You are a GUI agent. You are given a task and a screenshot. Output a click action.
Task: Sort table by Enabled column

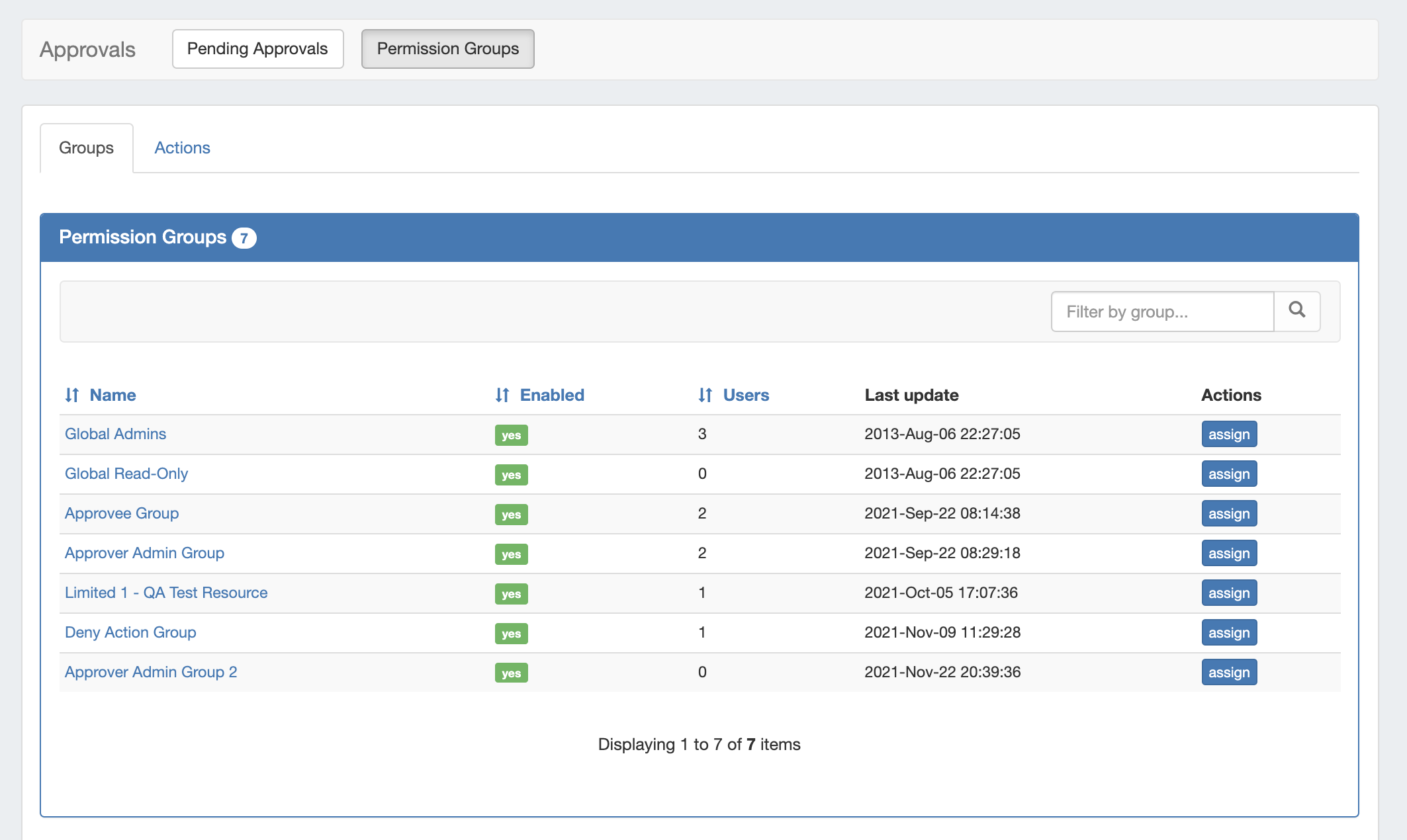pos(551,395)
